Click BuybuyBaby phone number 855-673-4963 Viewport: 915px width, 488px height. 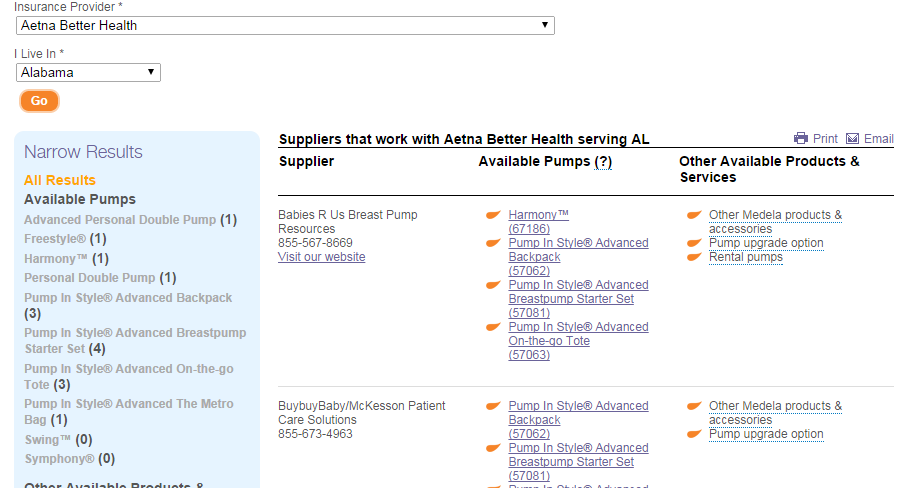315,434
